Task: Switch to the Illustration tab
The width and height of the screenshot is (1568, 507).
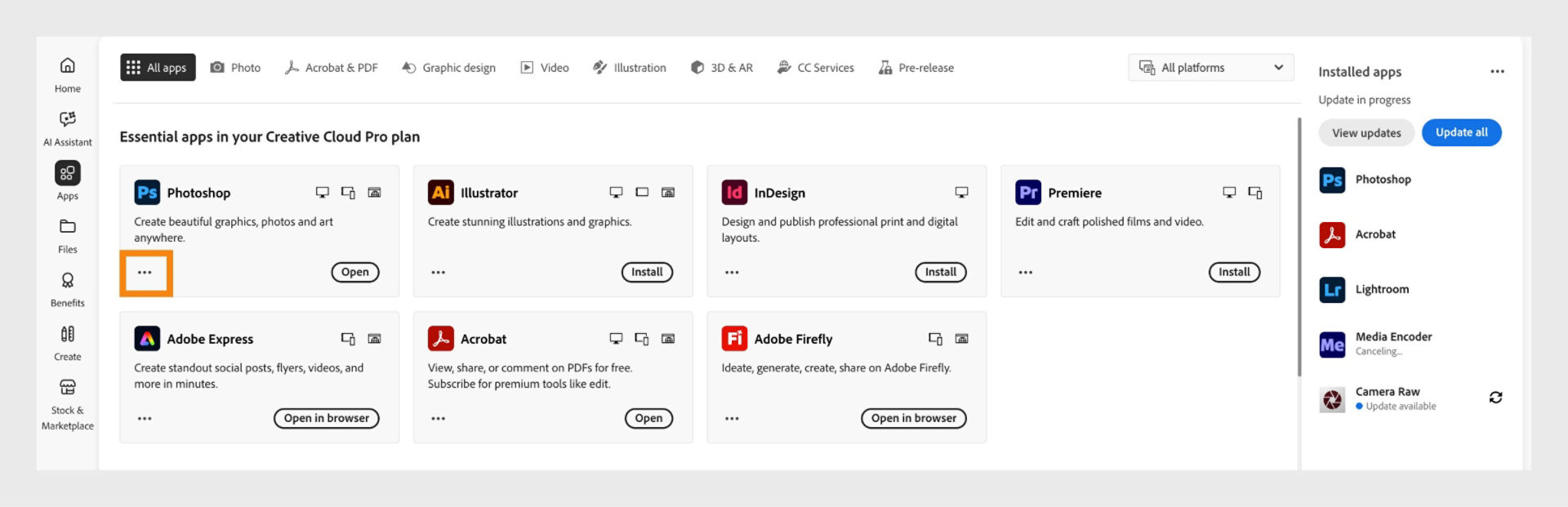Action: tap(629, 68)
